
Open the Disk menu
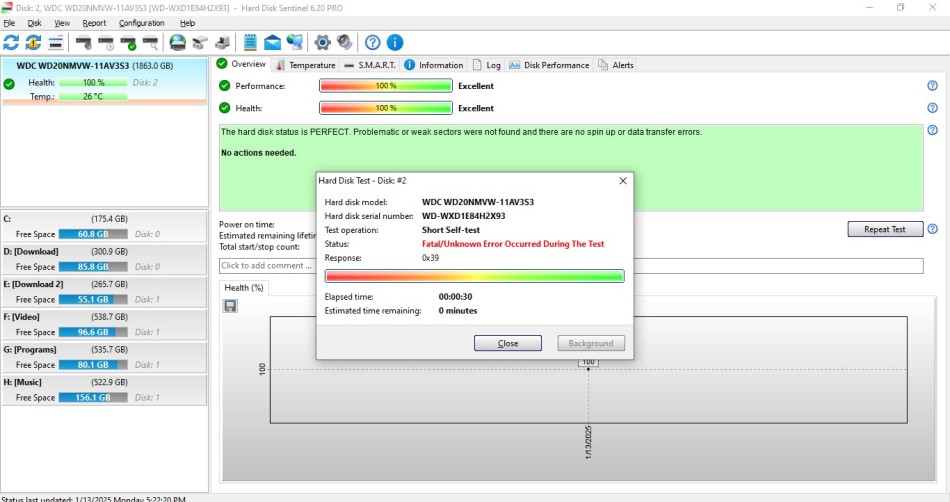click(35, 23)
